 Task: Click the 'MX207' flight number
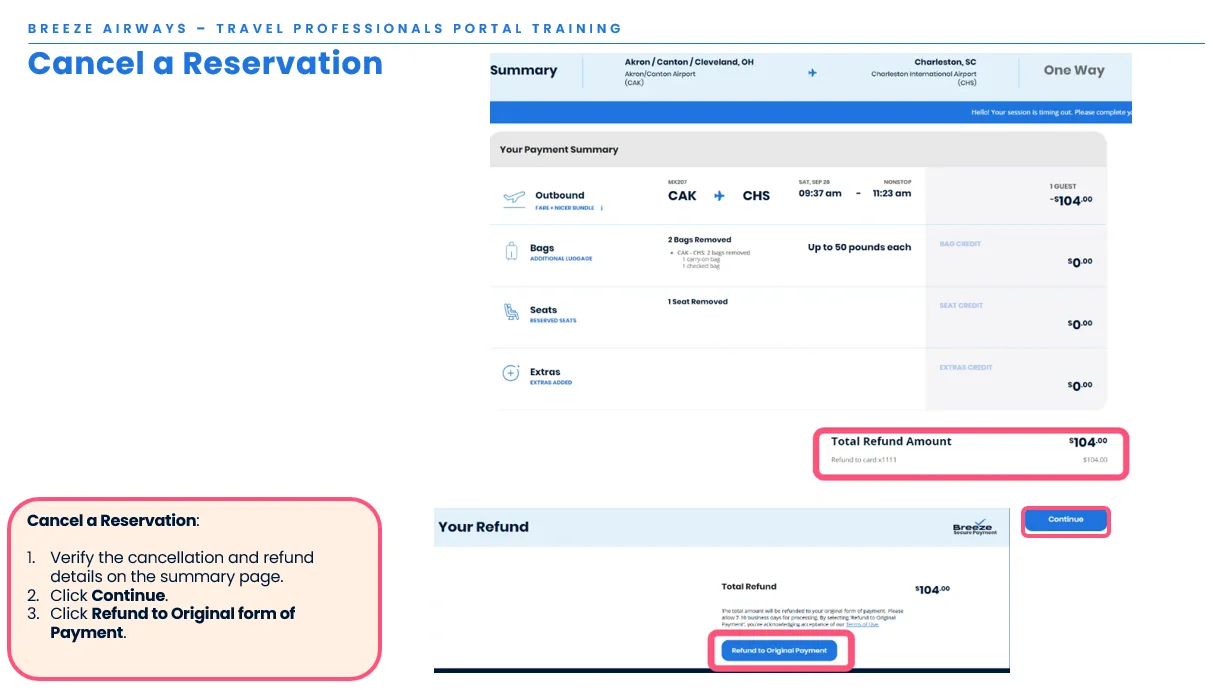(677, 182)
